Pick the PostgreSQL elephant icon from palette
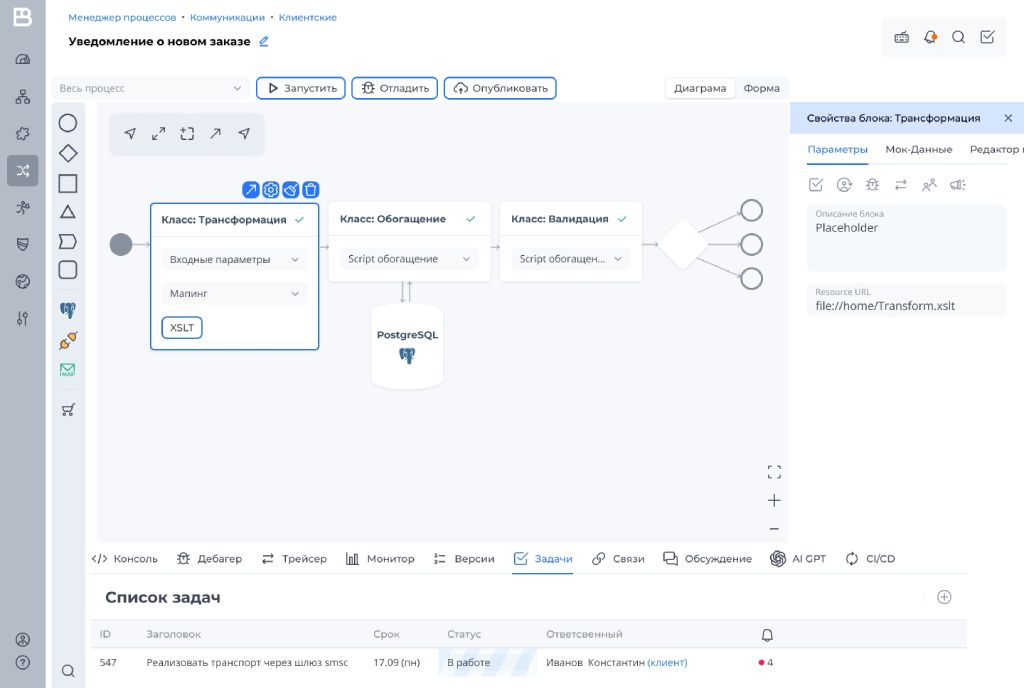The width and height of the screenshot is (1024, 688). (68, 310)
